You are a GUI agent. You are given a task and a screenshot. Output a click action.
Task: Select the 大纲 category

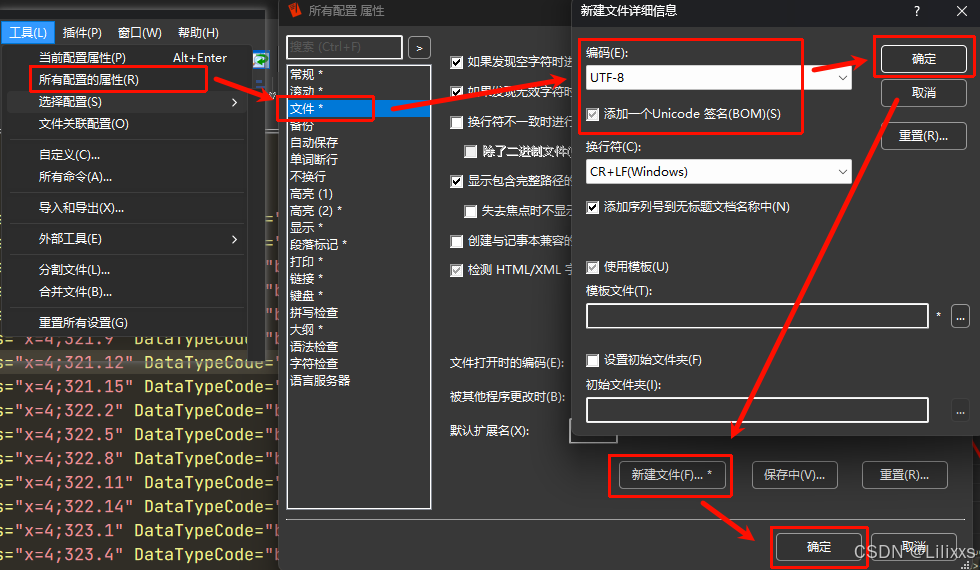pos(359,329)
